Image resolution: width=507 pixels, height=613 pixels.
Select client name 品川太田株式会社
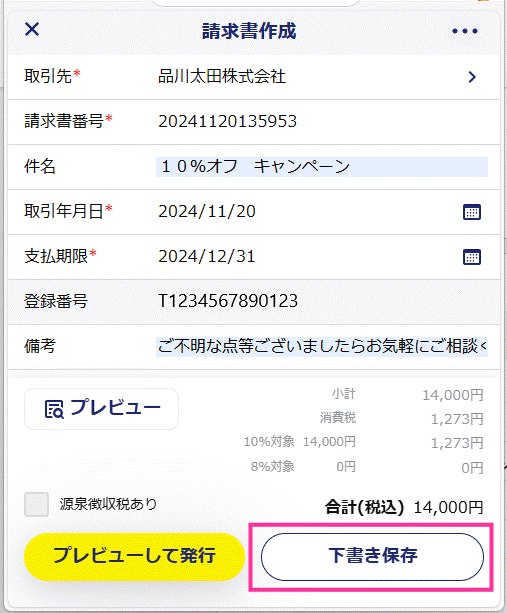click(x=222, y=76)
